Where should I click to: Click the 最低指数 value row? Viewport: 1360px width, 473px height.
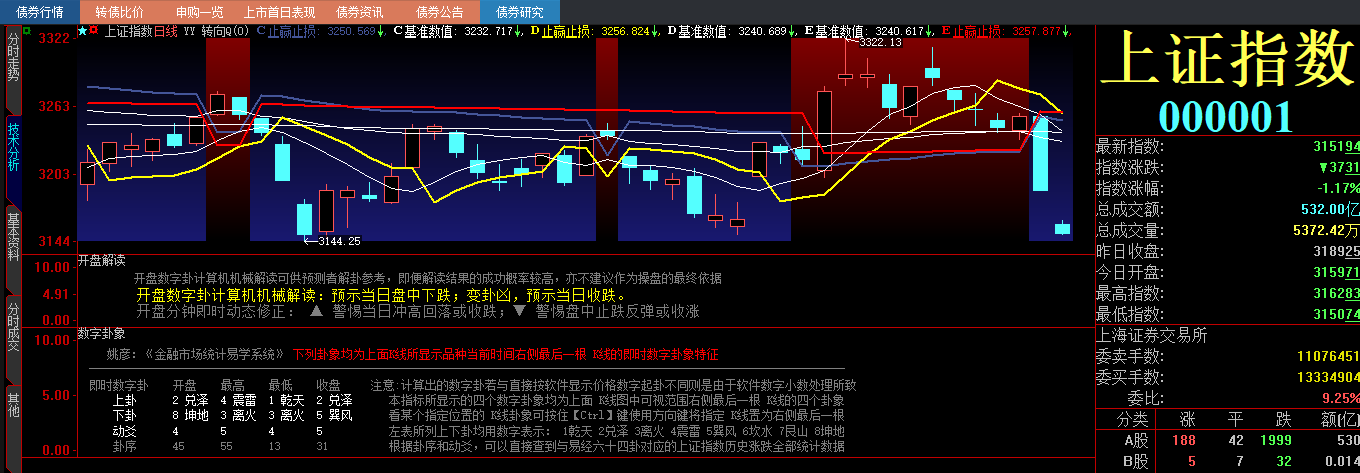[x=1228, y=314]
